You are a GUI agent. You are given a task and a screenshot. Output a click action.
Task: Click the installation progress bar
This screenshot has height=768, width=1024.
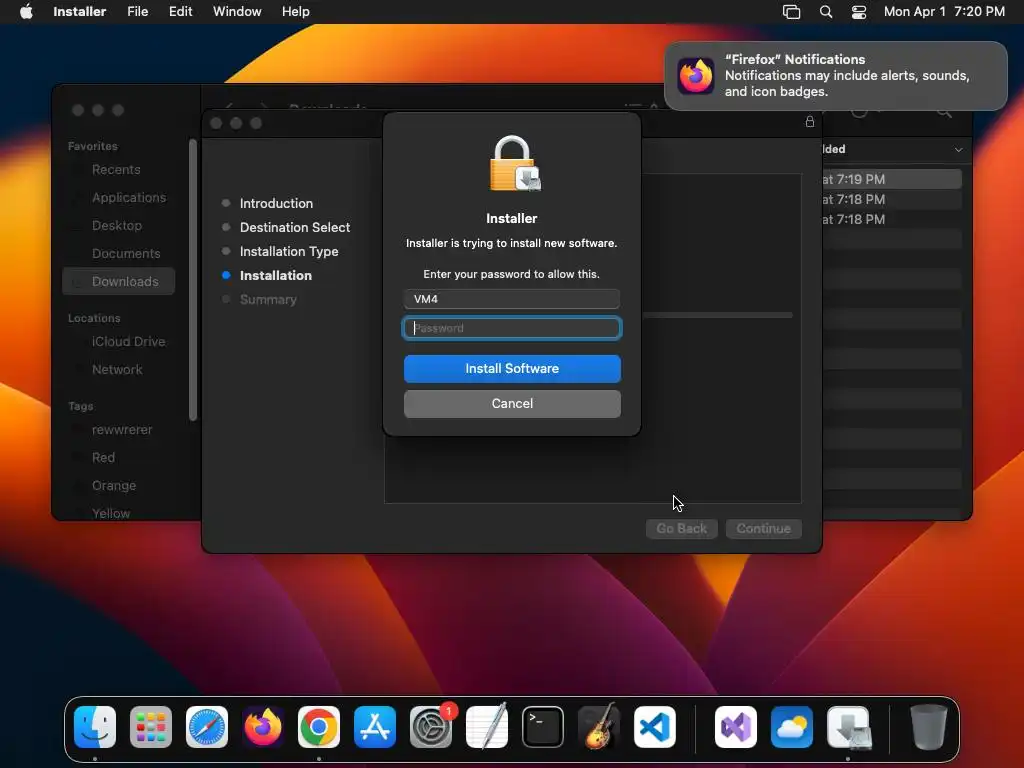(717, 315)
